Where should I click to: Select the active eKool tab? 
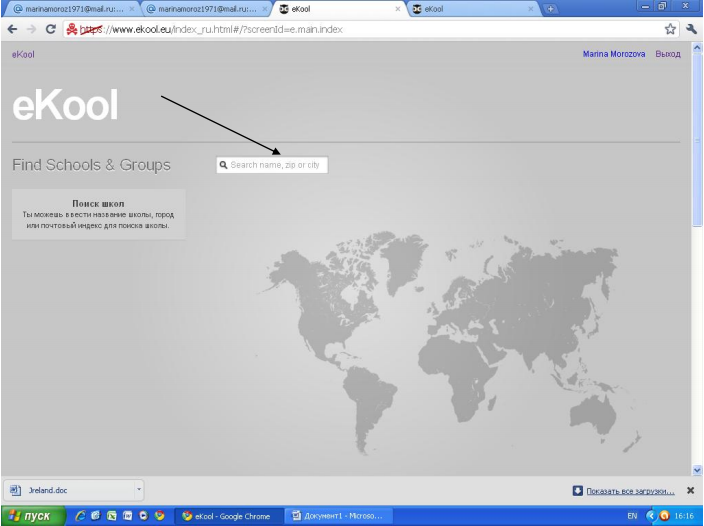339,9
